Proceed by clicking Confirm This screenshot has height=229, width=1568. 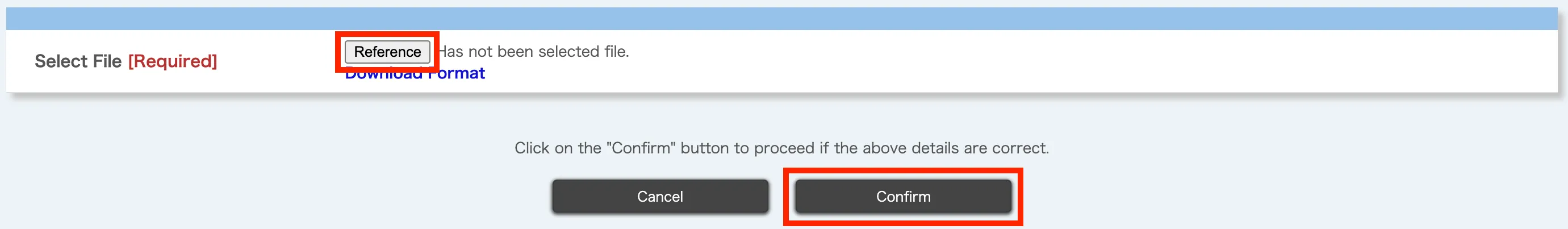903,196
